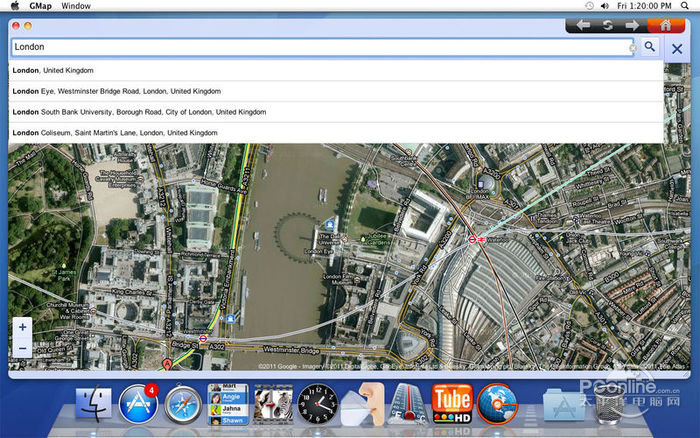Open App Store in the dock
This screenshot has width=700, height=438.
138,404
